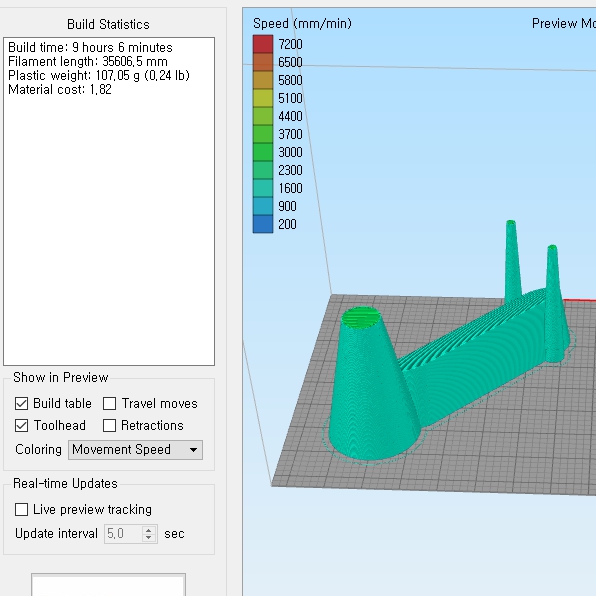The width and height of the screenshot is (596, 596).
Task: Open the Coloring dropdown set to Movement Speed
Action: 135,450
